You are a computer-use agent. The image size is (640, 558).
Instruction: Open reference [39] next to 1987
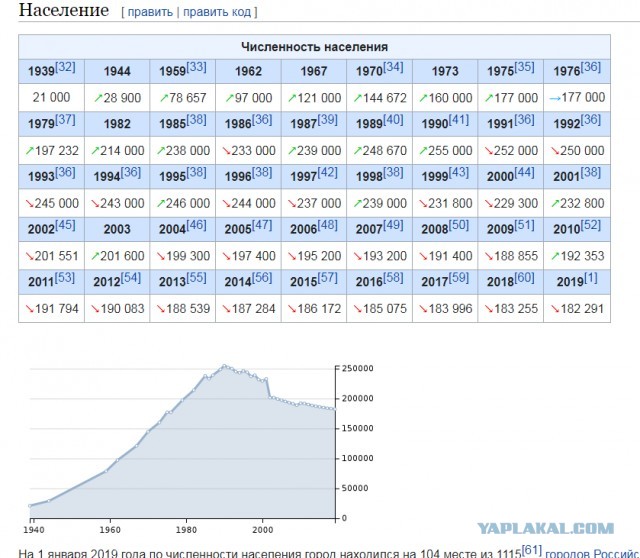pyautogui.click(x=327, y=120)
